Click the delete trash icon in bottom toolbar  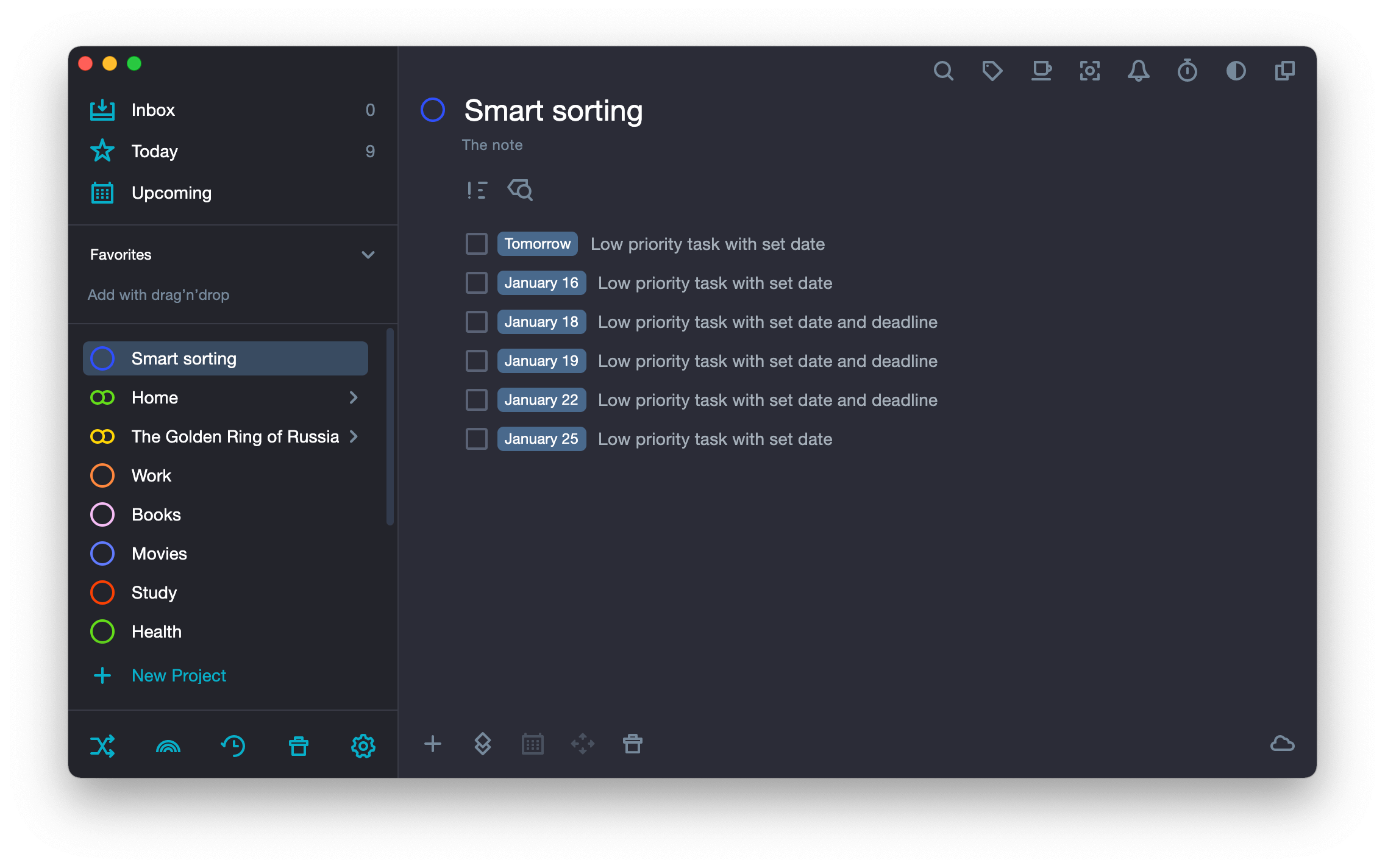pyautogui.click(x=633, y=744)
